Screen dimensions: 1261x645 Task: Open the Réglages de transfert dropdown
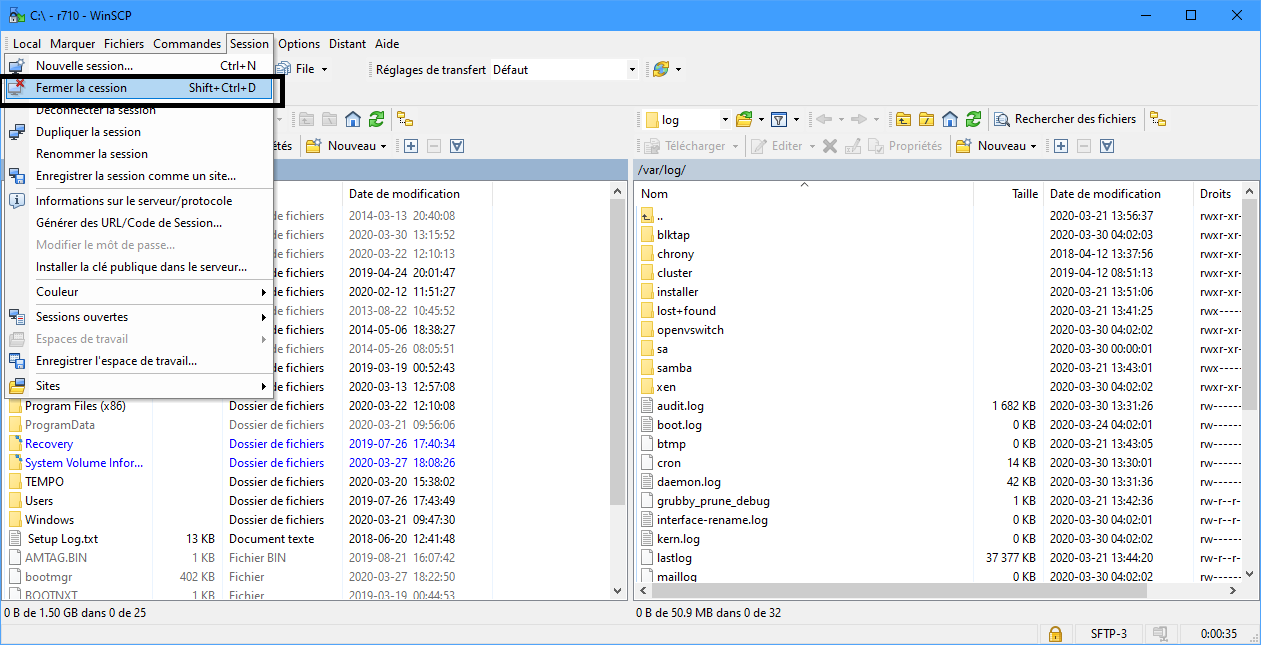[631, 70]
